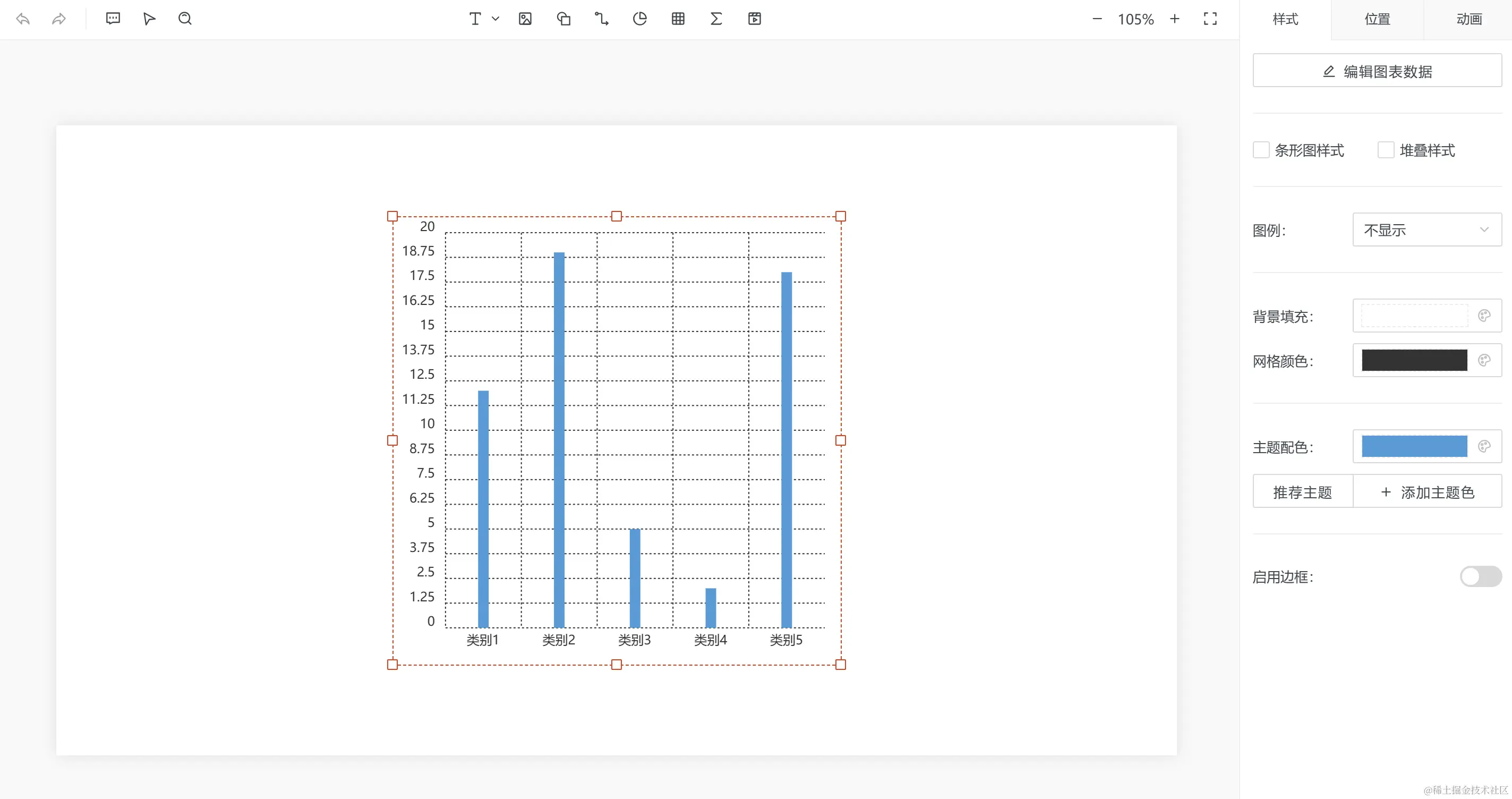1512x799 pixels.
Task: Click the bottom-right resize handle of the chart
Action: click(841, 665)
